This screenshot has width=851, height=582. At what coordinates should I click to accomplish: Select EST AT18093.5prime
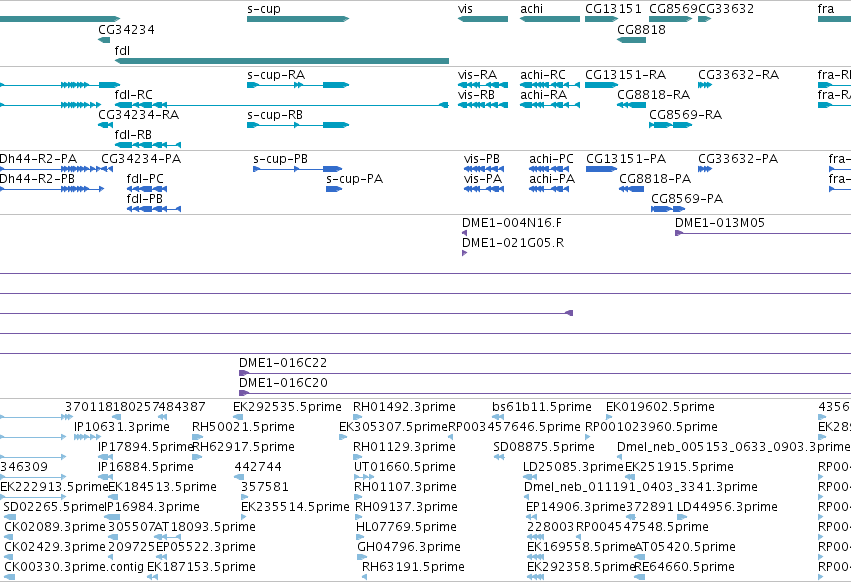(x=205, y=527)
